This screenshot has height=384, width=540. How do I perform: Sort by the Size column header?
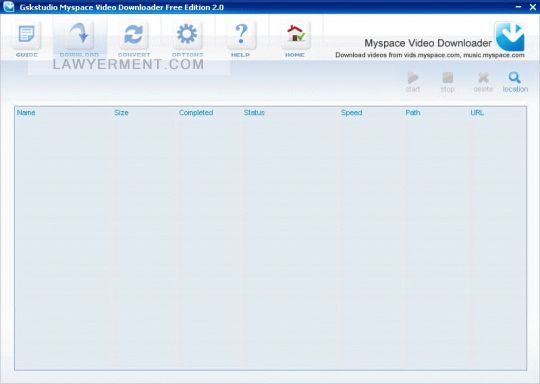pyautogui.click(x=121, y=113)
